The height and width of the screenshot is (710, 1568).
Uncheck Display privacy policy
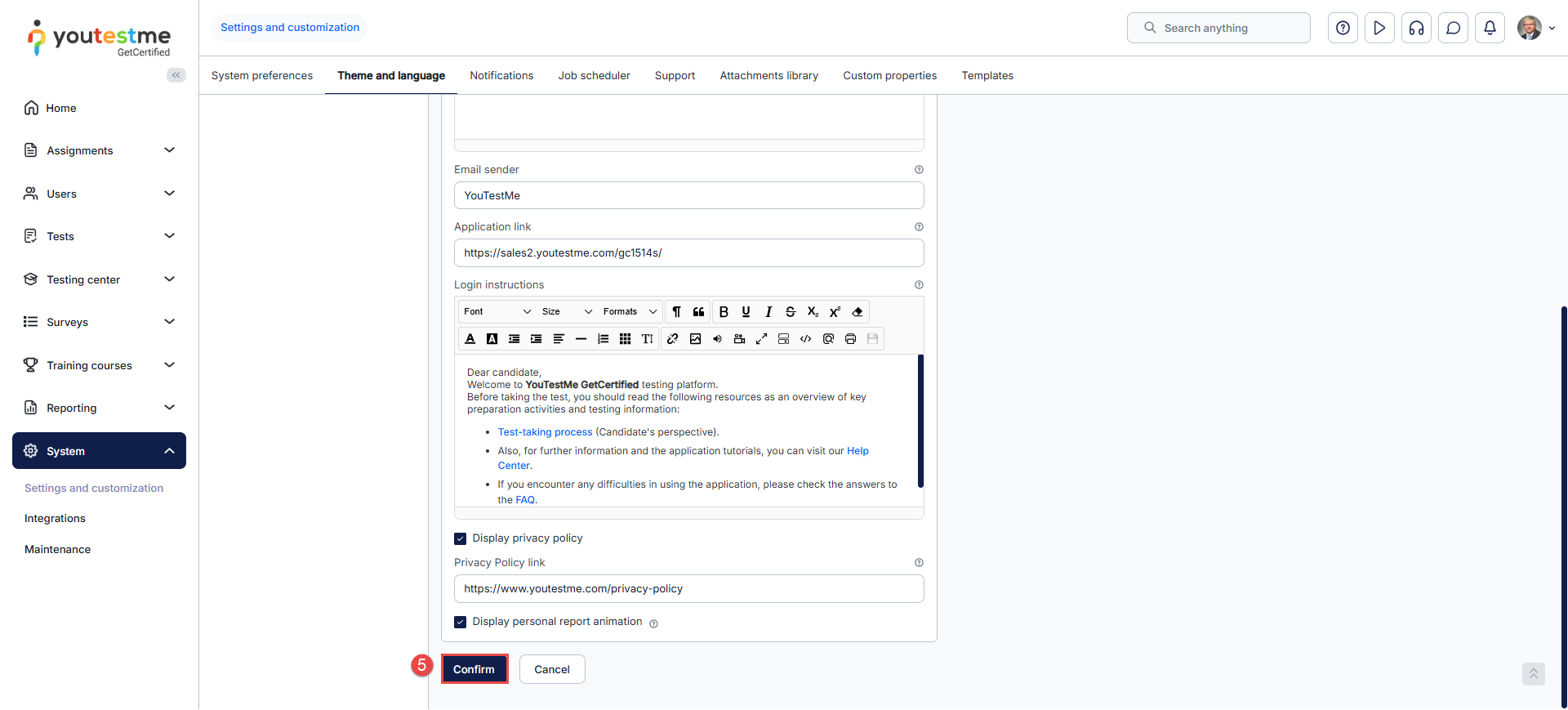(461, 538)
